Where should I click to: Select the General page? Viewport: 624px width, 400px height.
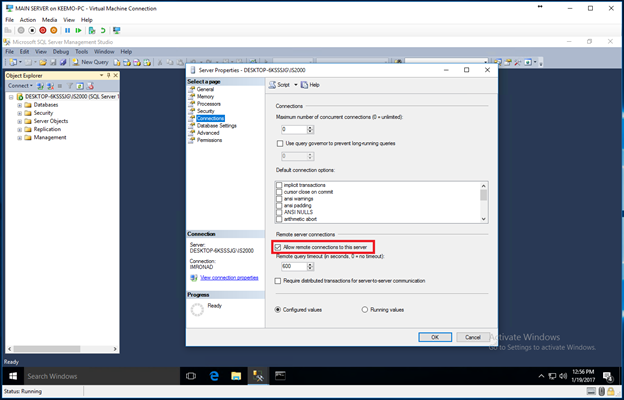point(205,89)
